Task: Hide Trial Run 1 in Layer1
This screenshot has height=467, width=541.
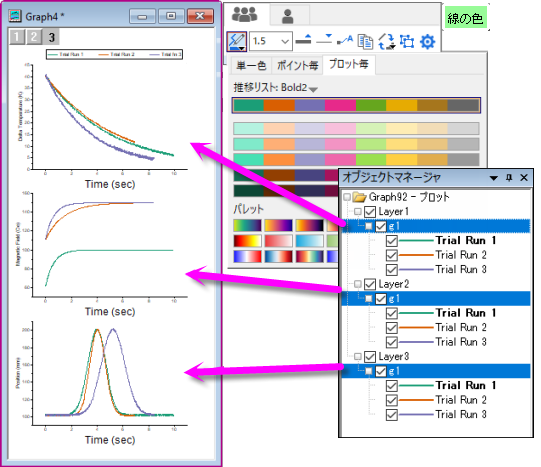Action: point(392,241)
